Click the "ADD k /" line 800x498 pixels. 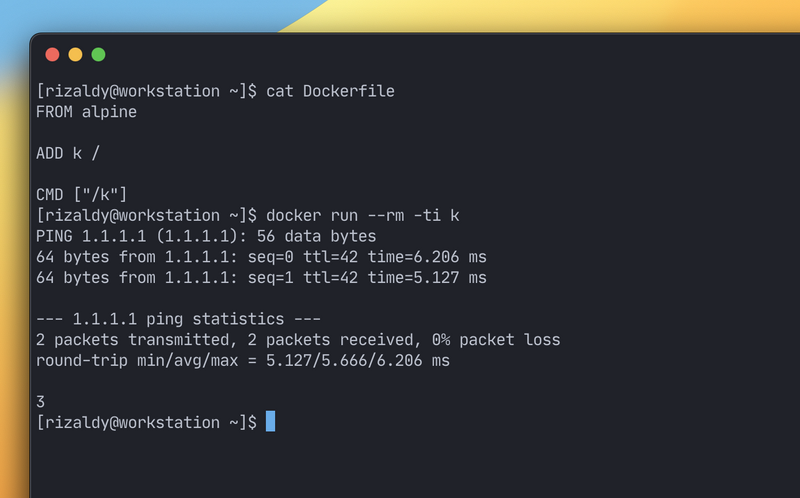tap(68, 153)
